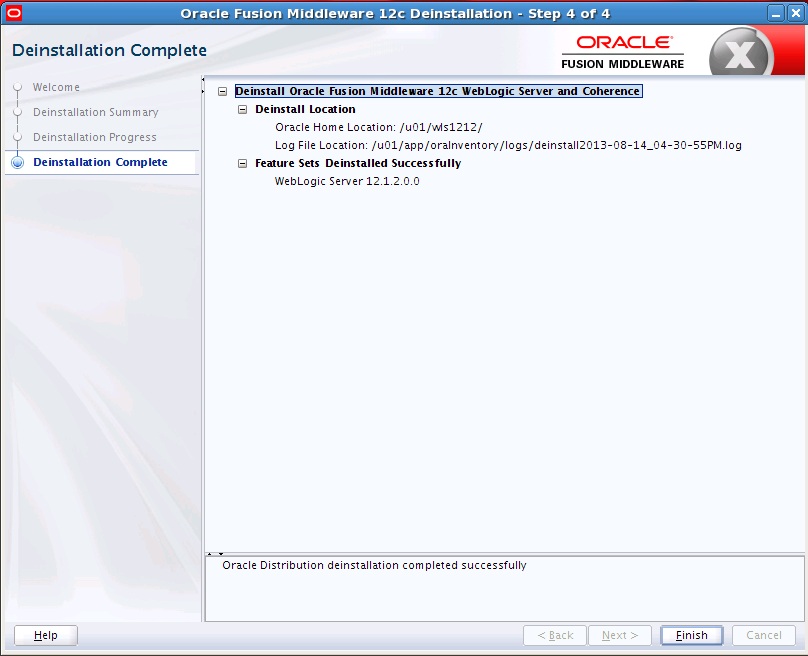Click the message pane collapse arrows
808x656 pixels.
[x=215, y=554]
